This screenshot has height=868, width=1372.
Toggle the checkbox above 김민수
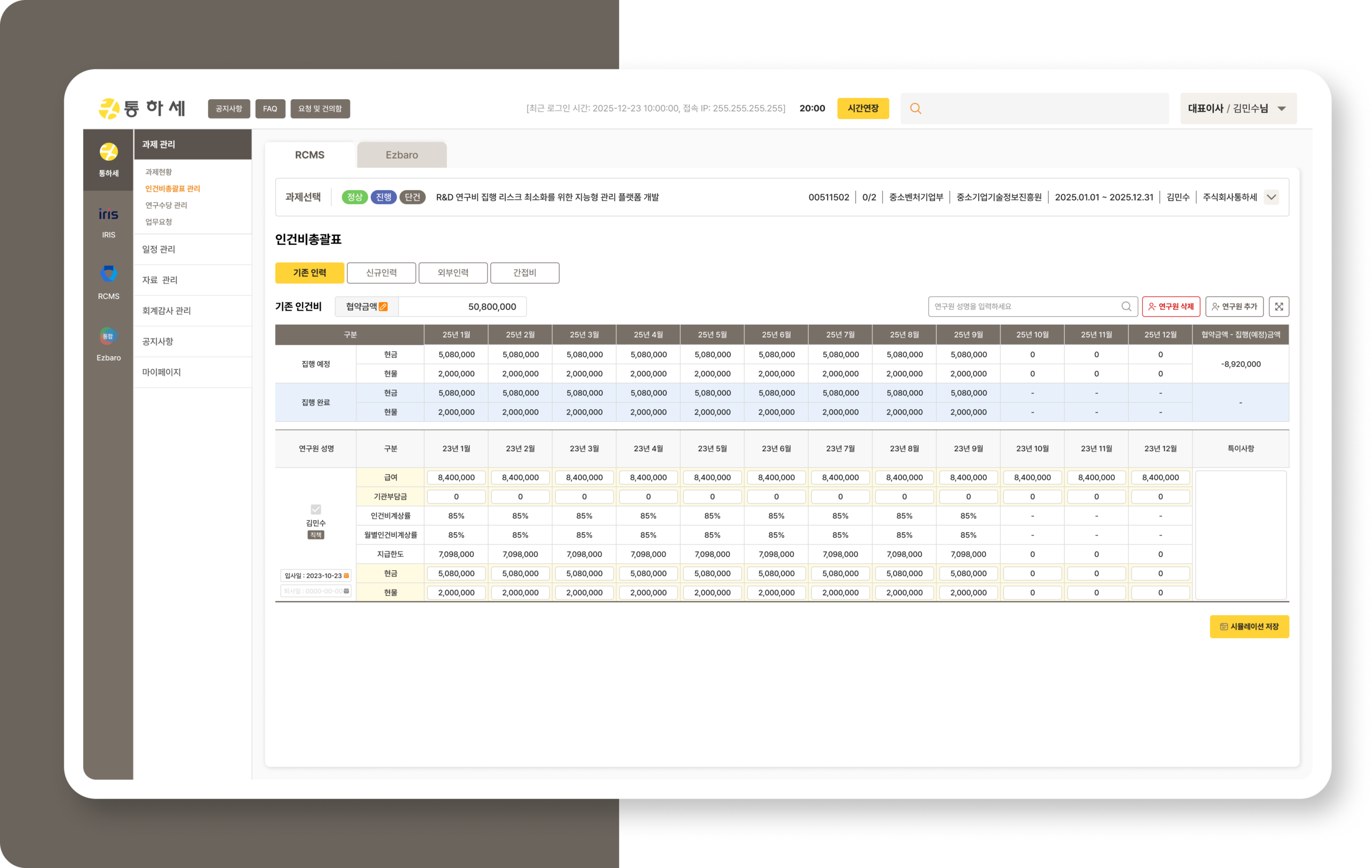[x=316, y=508]
